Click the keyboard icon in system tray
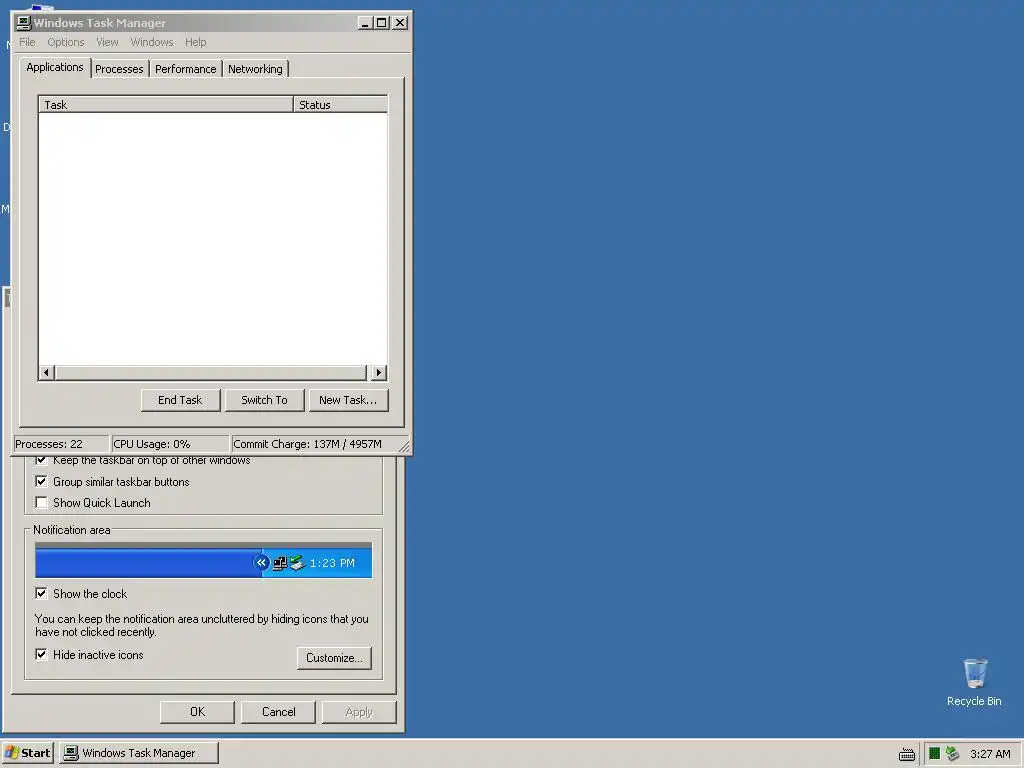1024x768 pixels. [906, 754]
